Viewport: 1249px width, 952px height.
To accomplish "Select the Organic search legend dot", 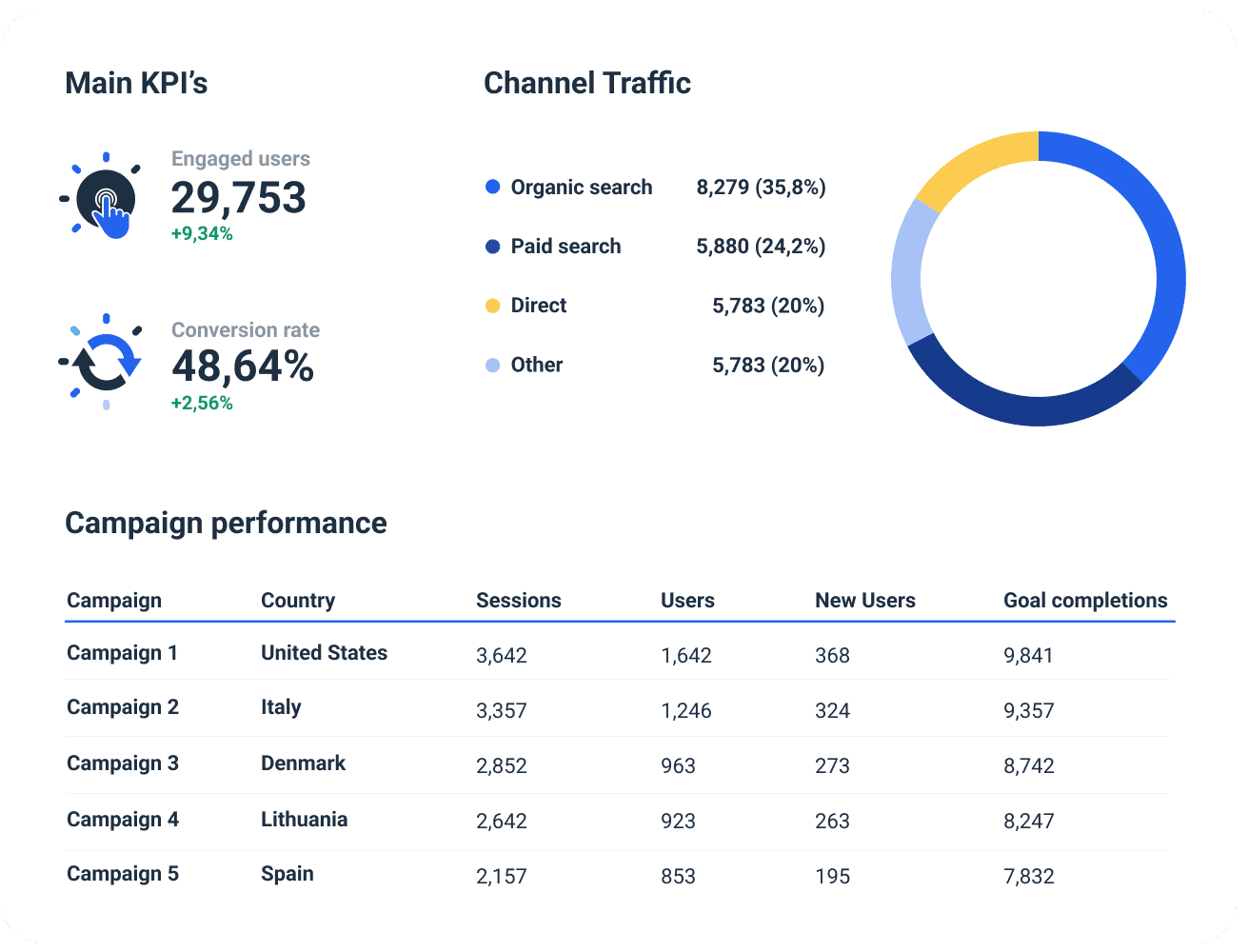I will pos(491,187).
